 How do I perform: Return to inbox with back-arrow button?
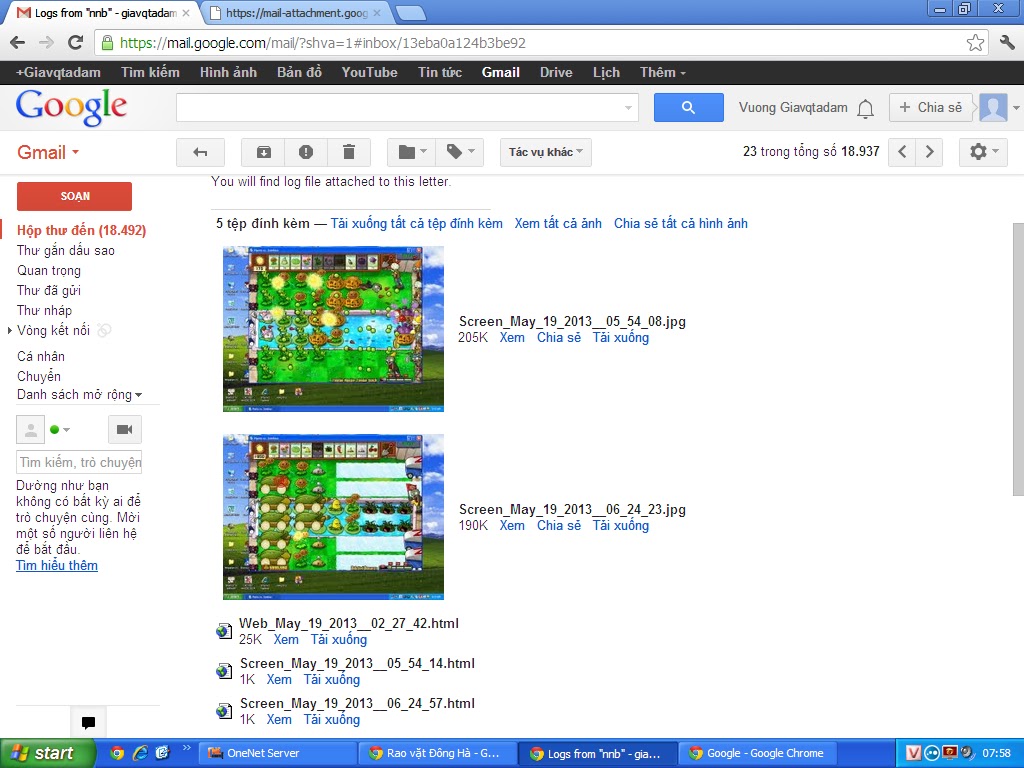pos(200,152)
